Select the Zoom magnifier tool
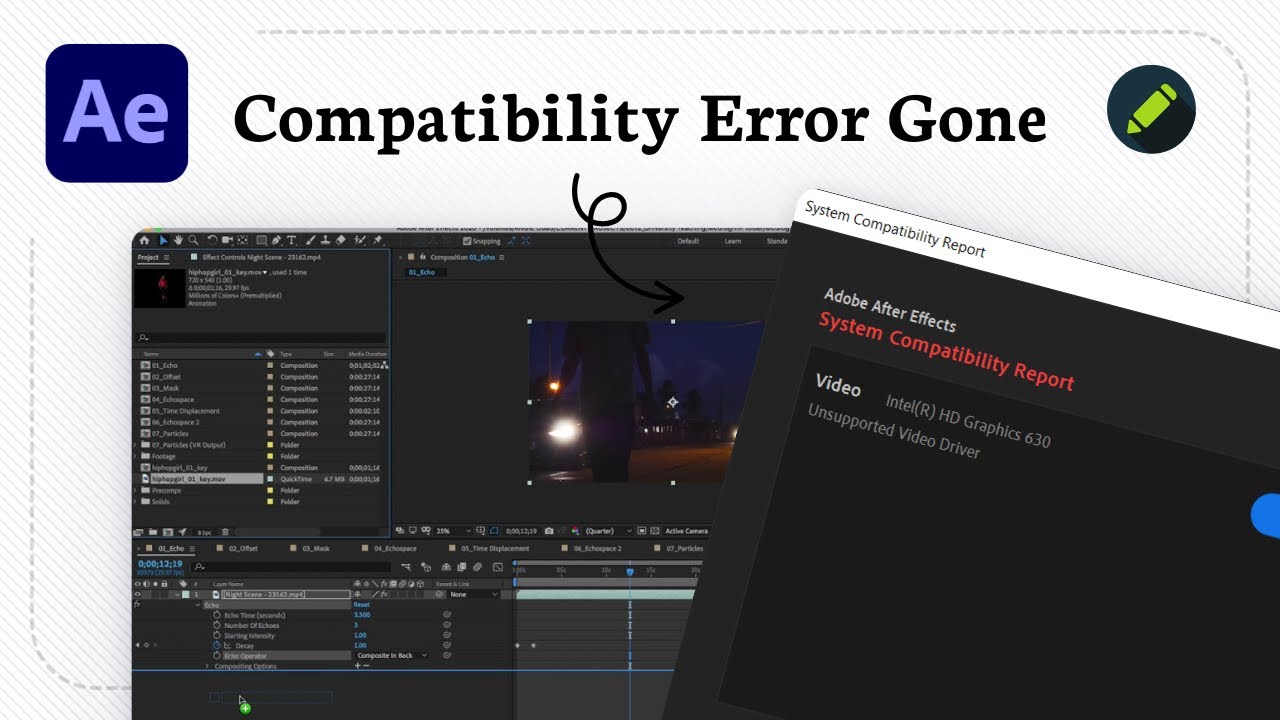This screenshot has height=720, width=1280. click(x=193, y=240)
